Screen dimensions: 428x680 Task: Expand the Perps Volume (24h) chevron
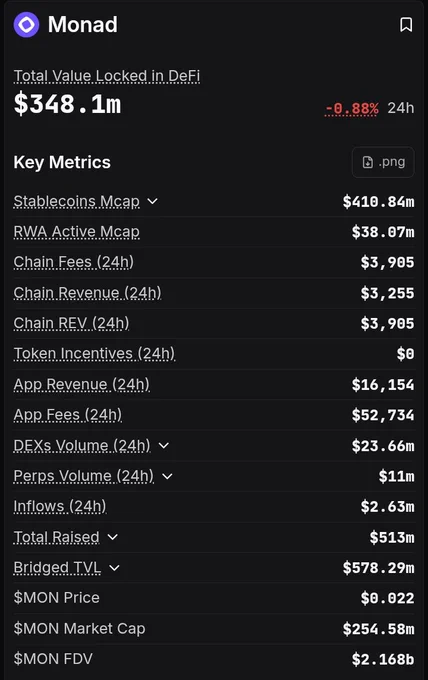[167, 476]
